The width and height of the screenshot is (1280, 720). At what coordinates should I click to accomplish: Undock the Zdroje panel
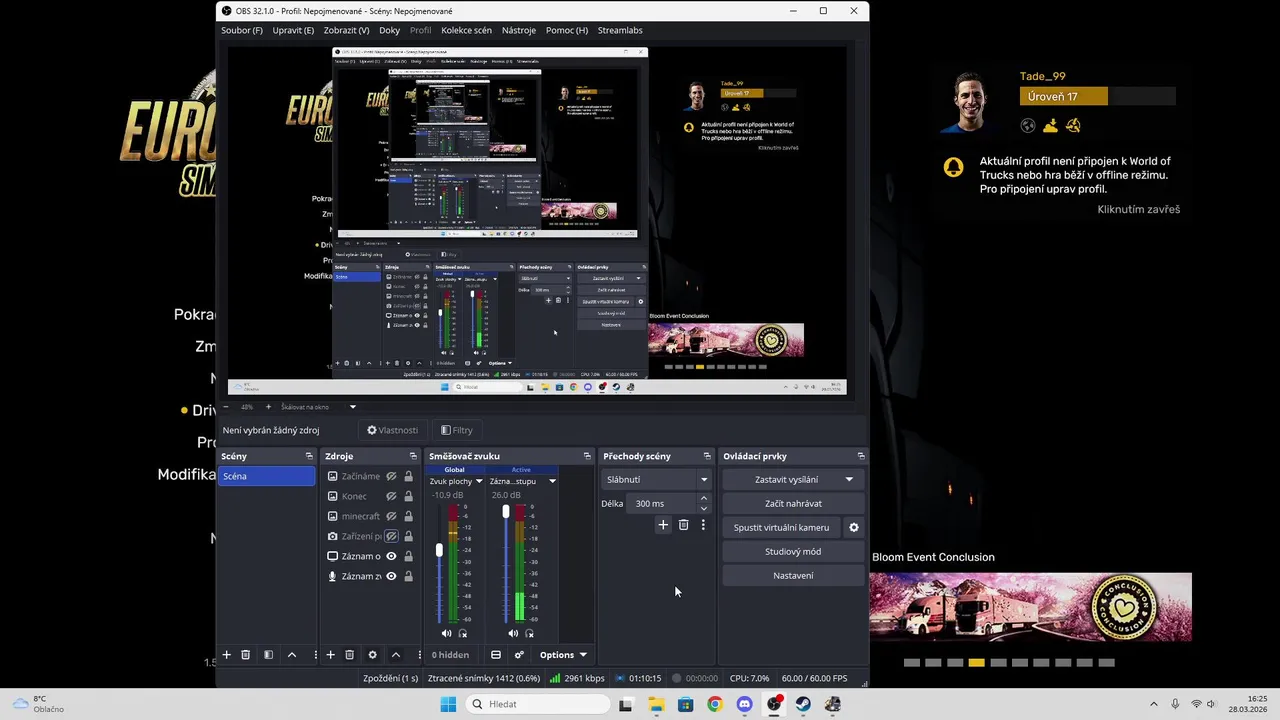pyautogui.click(x=413, y=456)
